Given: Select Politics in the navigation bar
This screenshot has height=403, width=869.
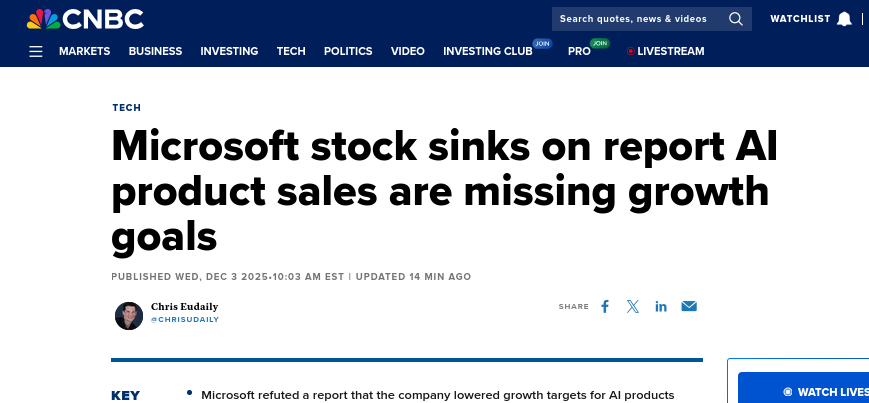Looking at the screenshot, I should (348, 51).
